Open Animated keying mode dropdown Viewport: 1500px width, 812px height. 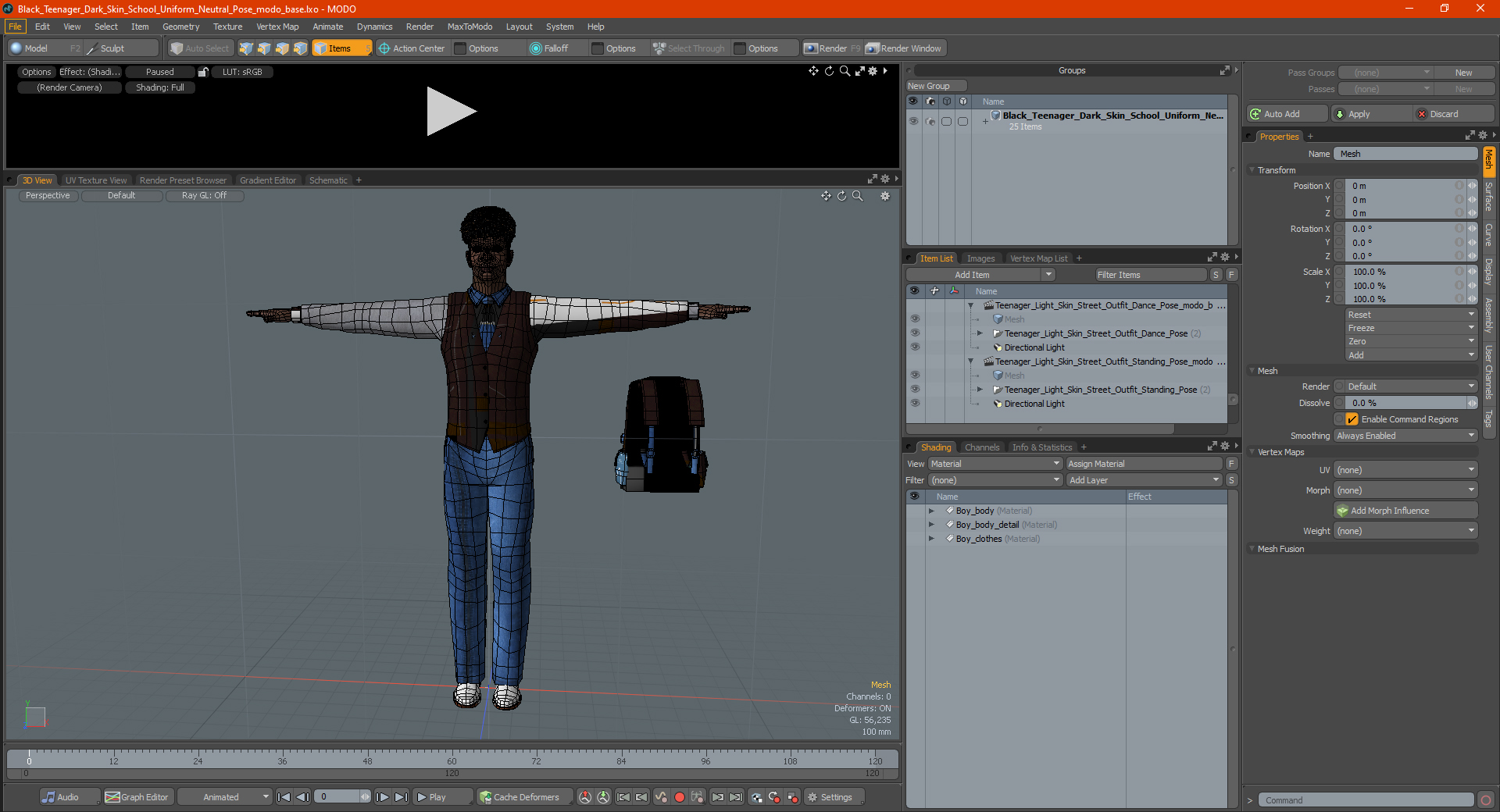coord(225,797)
